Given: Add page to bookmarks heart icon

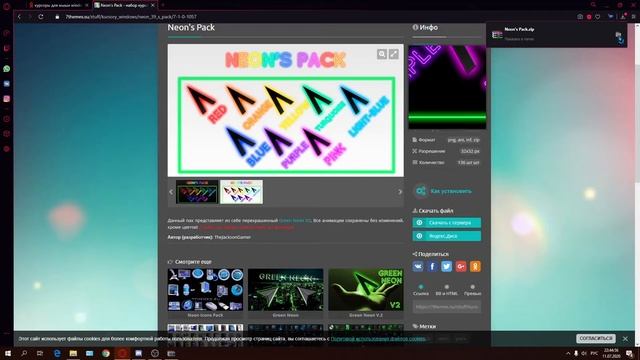Looking at the screenshot, I should coord(598,17).
